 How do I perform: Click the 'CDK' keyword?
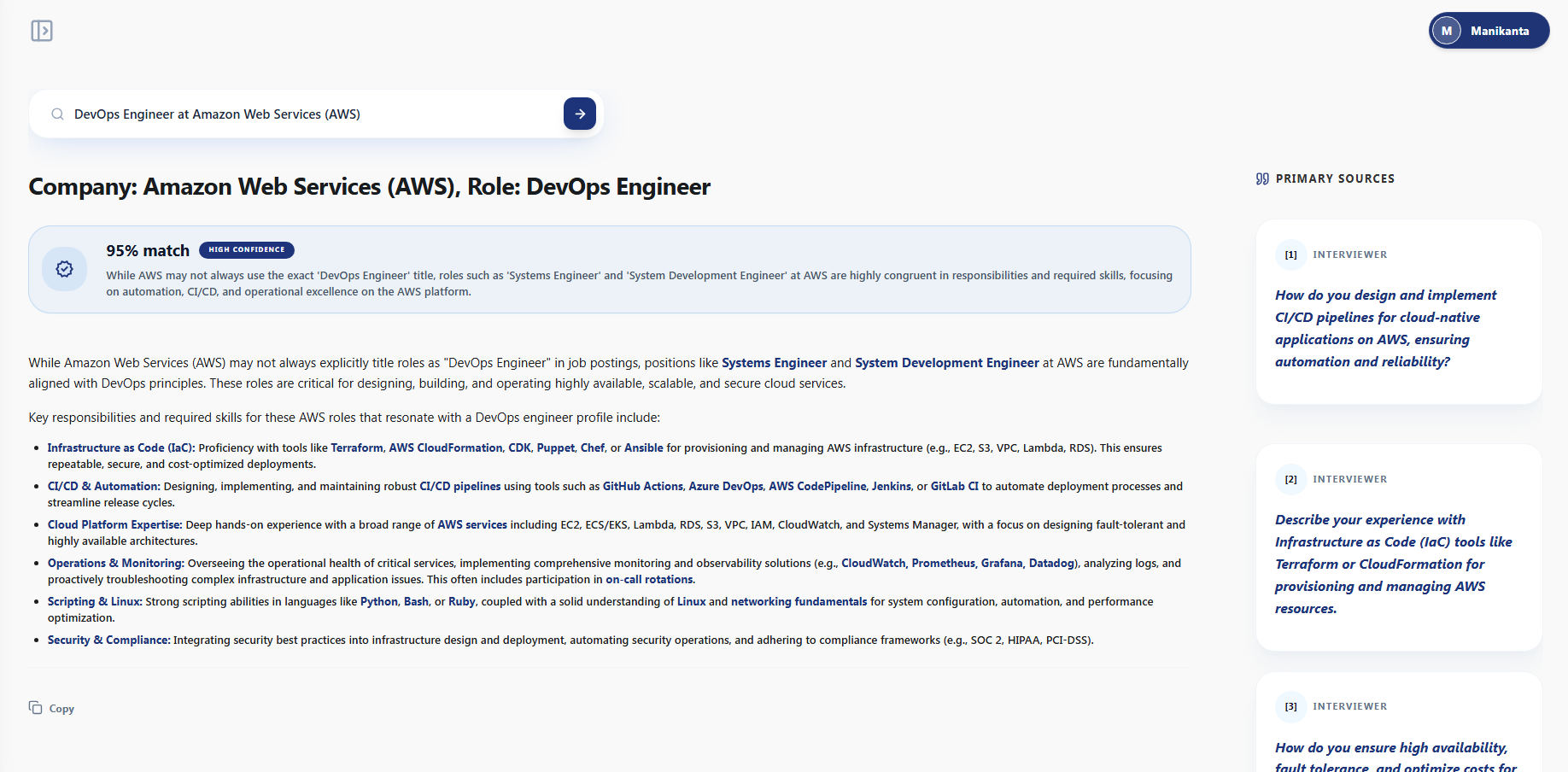(x=519, y=447)
